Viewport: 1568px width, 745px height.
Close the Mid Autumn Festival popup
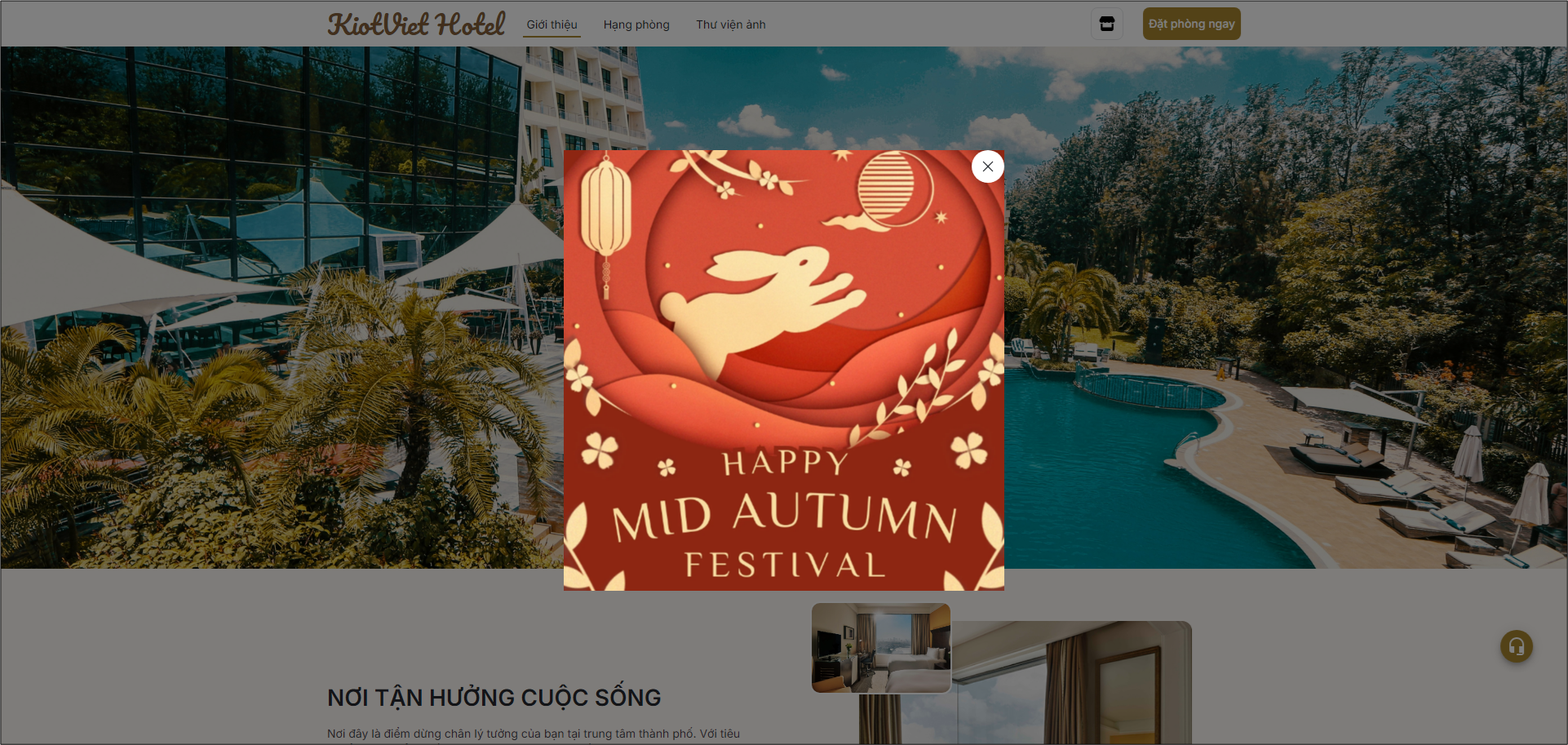click(x=987, y=166)
